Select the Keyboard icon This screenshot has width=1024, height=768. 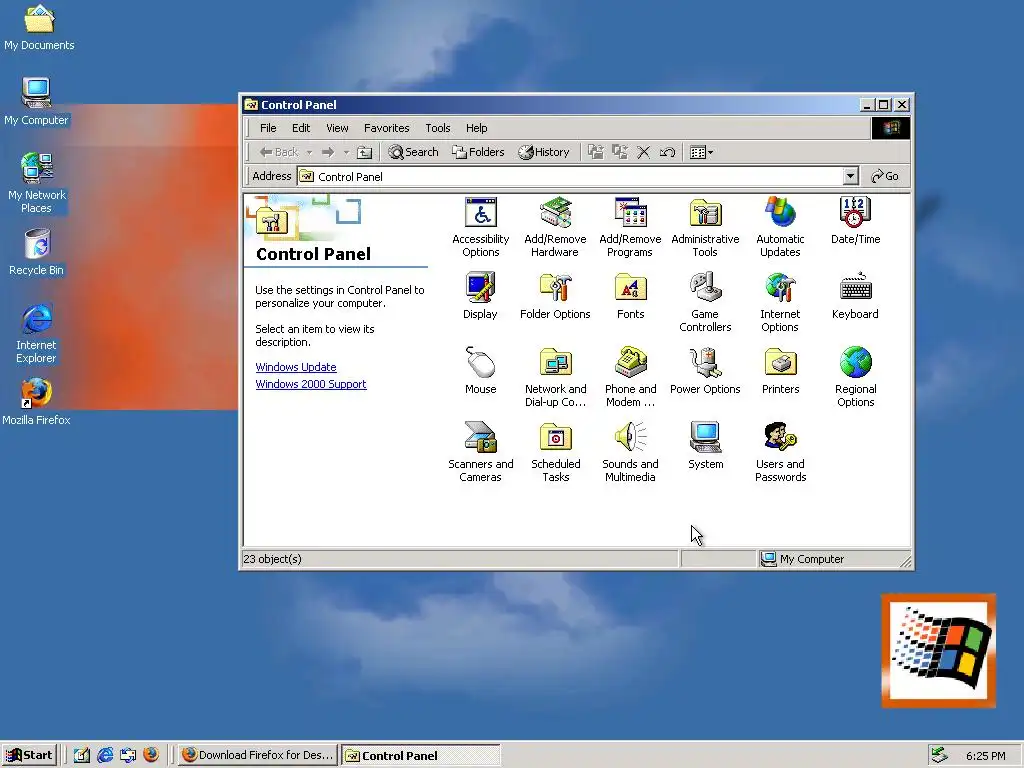click(x=856, y=296)
